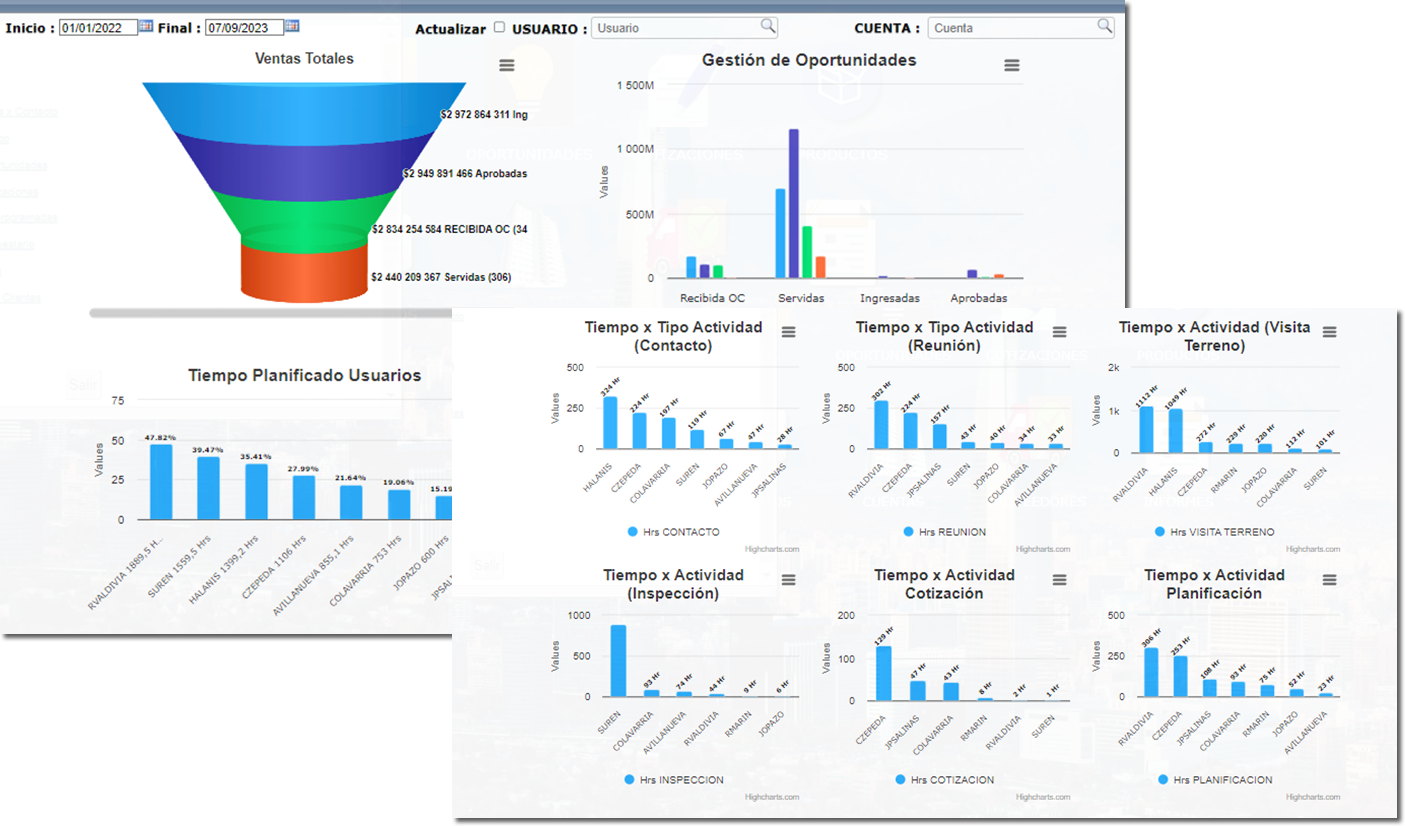Open Highcharts.com link under Planificación chart
Viewport: 1405px width, 826px height.
(x=1314, y=797)
